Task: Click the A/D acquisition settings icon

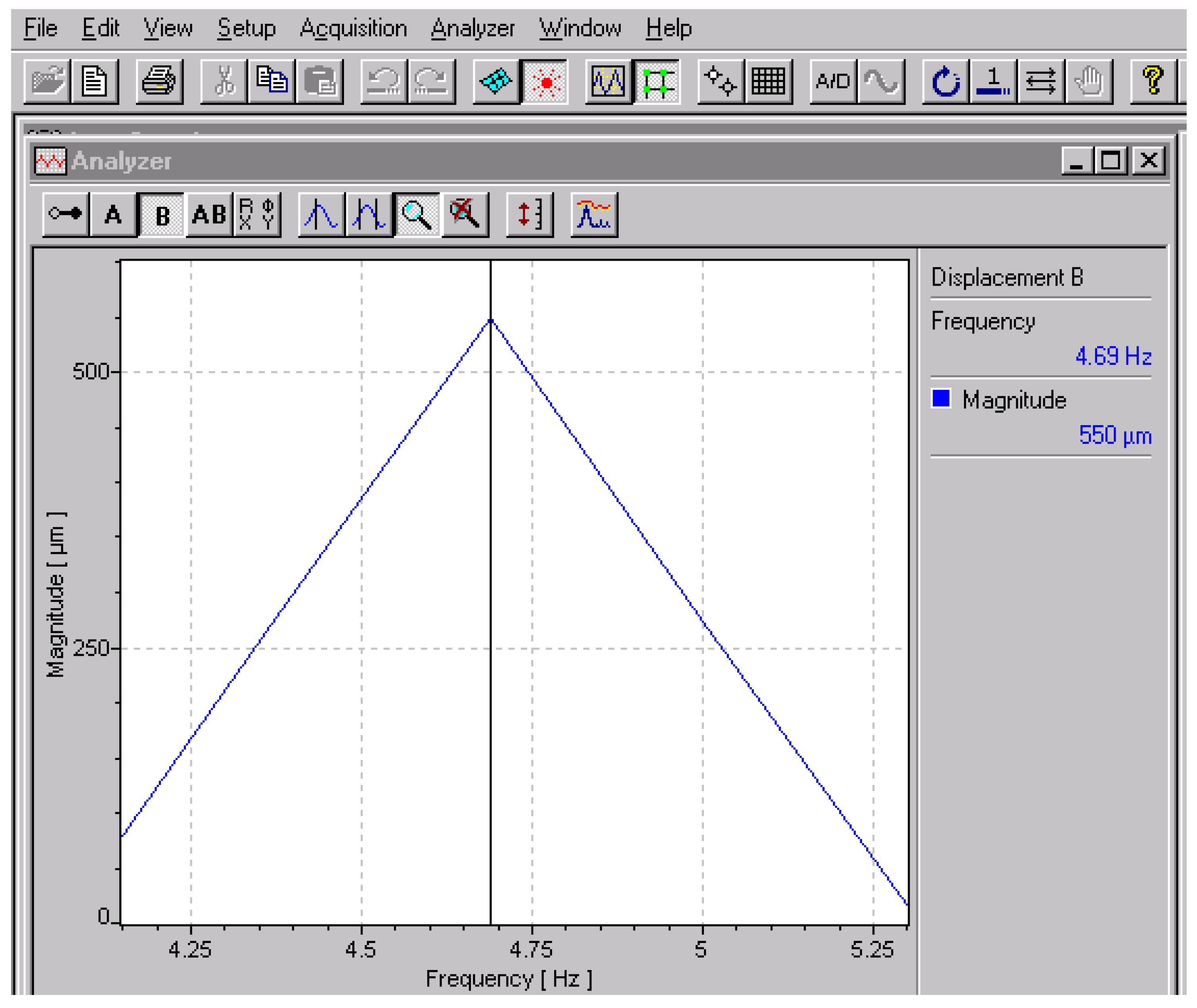Action: point(833,81)
